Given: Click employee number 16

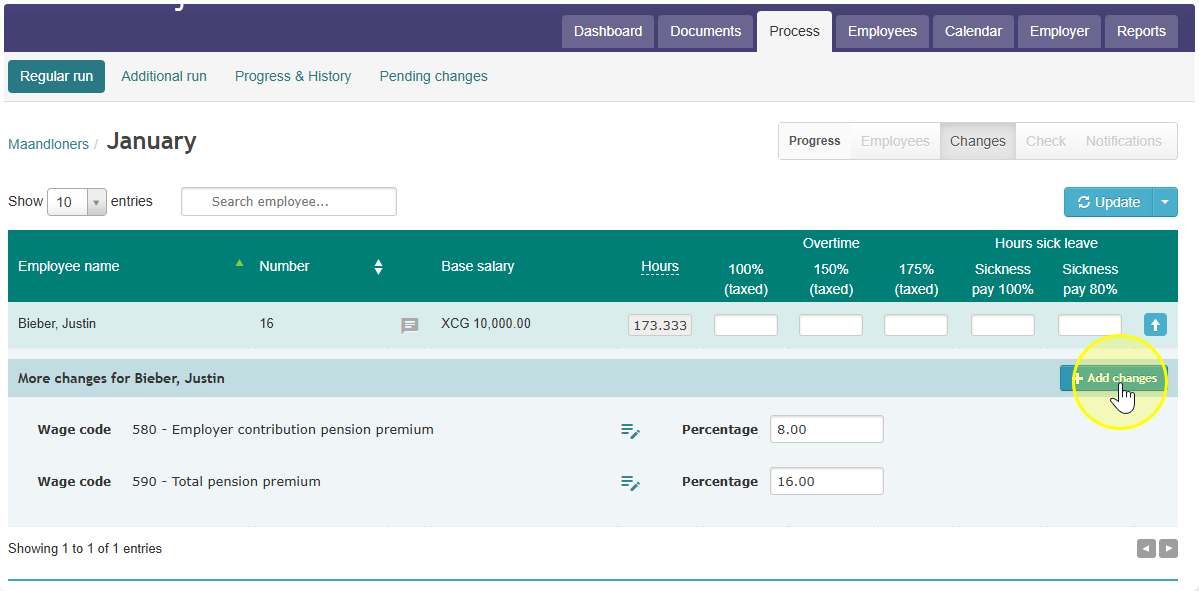Looking at the screenshot, I should coord(266,324).
